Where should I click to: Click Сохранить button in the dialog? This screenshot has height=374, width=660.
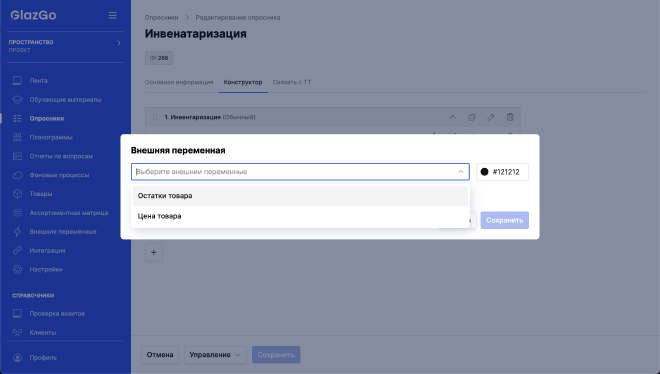click(505, 220)
